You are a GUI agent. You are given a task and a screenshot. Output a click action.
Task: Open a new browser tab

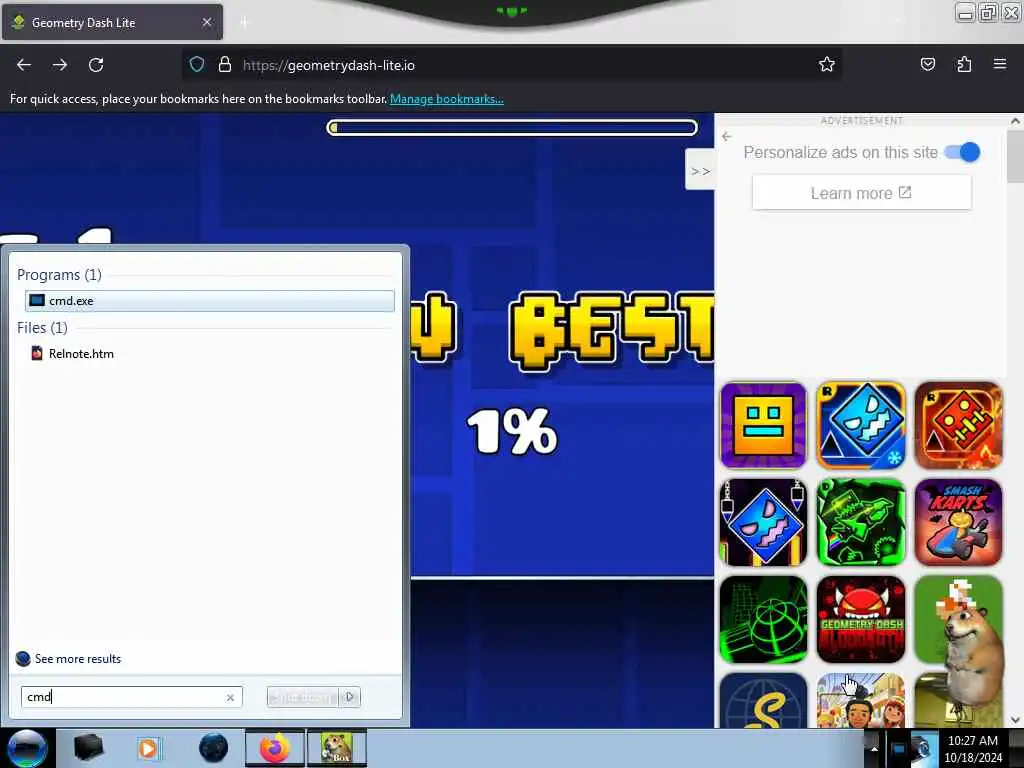[245, 23]
